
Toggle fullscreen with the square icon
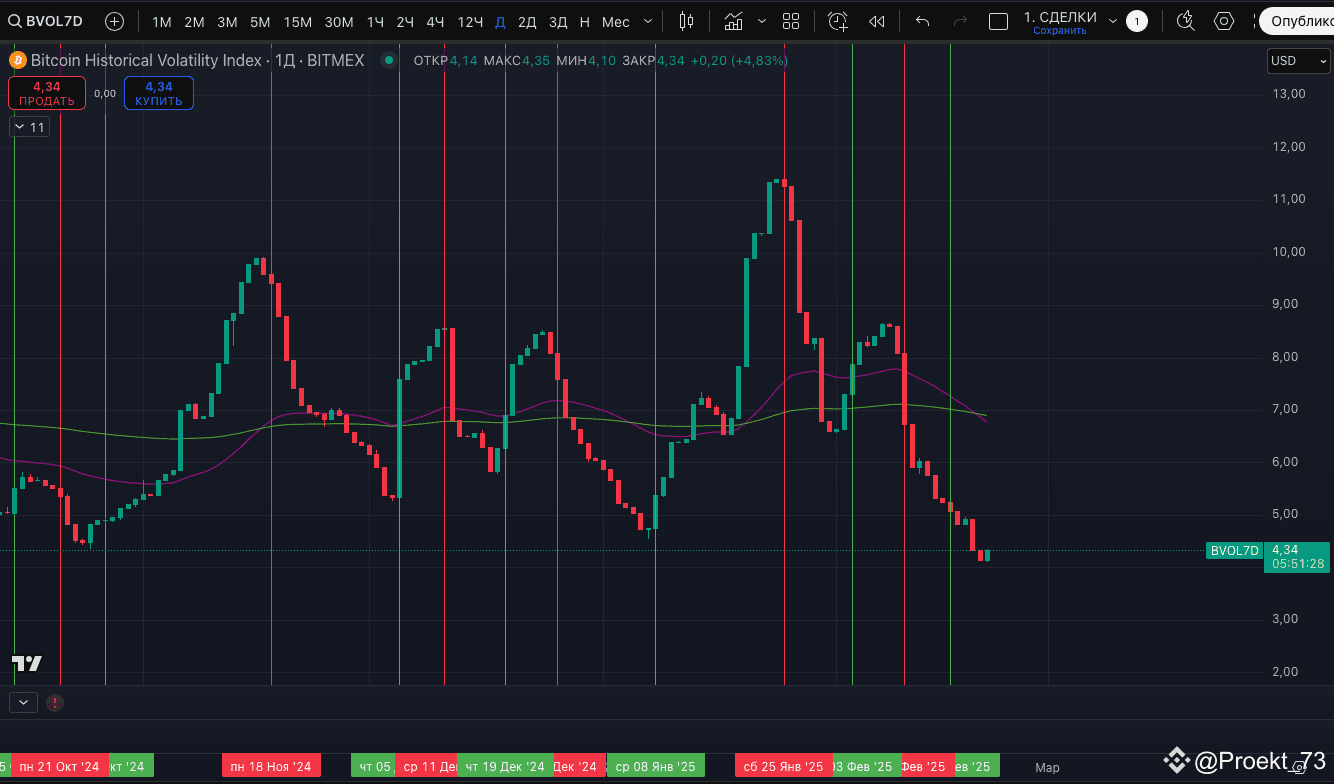coord(997,20)
